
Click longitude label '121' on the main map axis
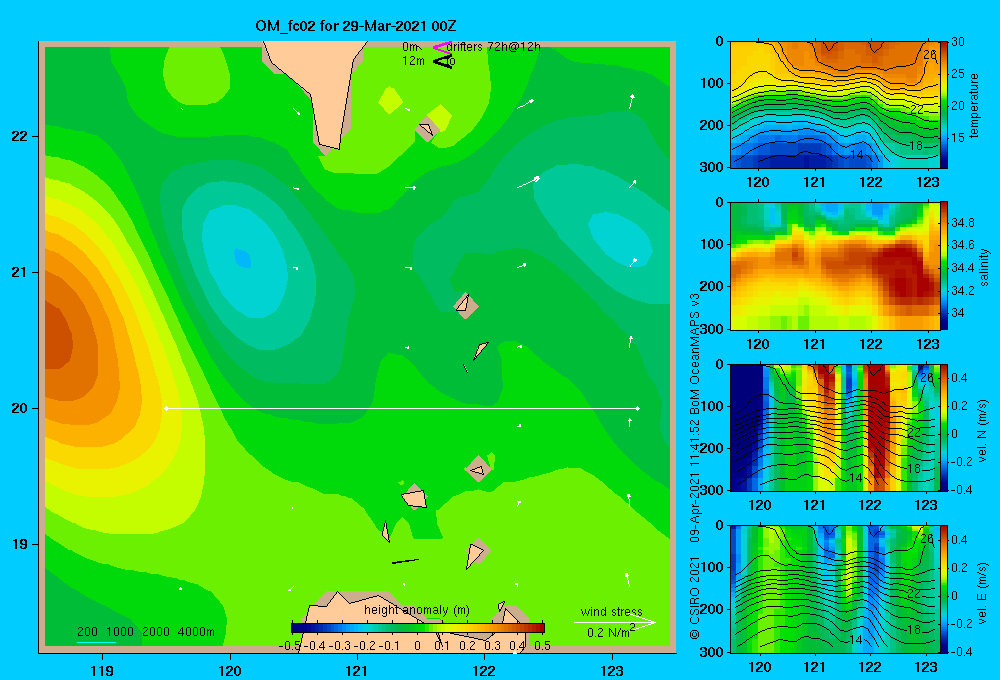[357, 670]
